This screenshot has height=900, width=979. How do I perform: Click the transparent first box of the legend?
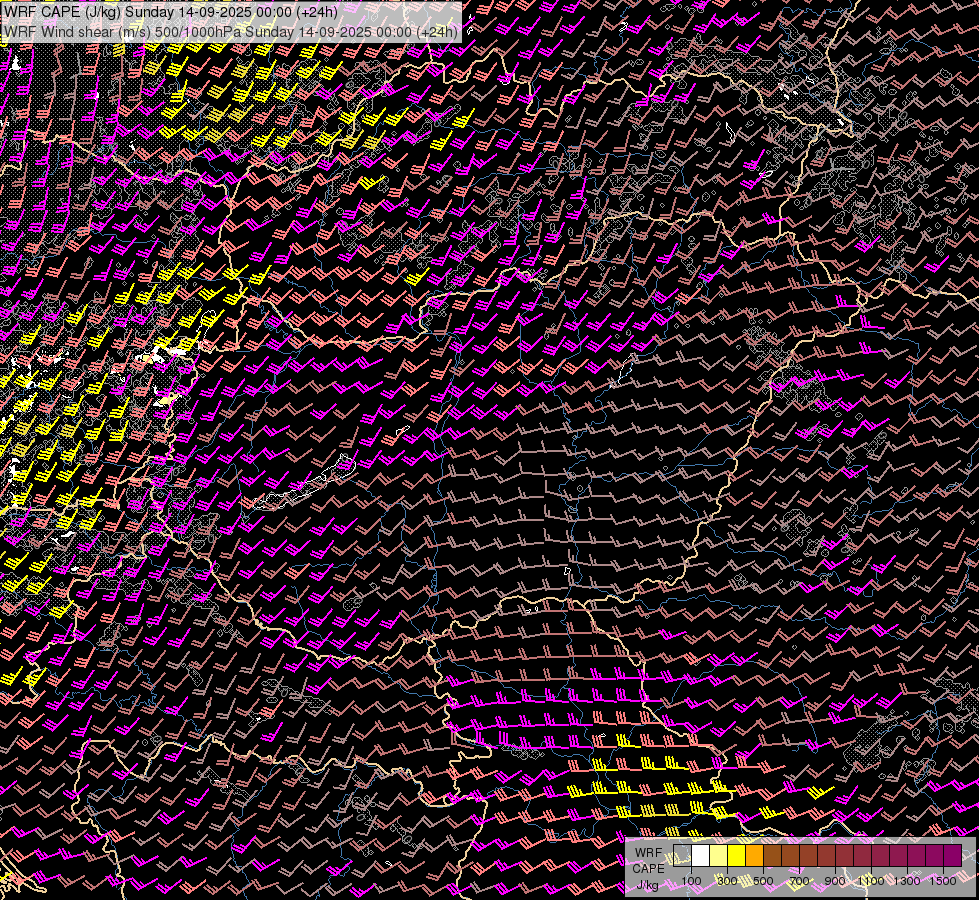682,856
